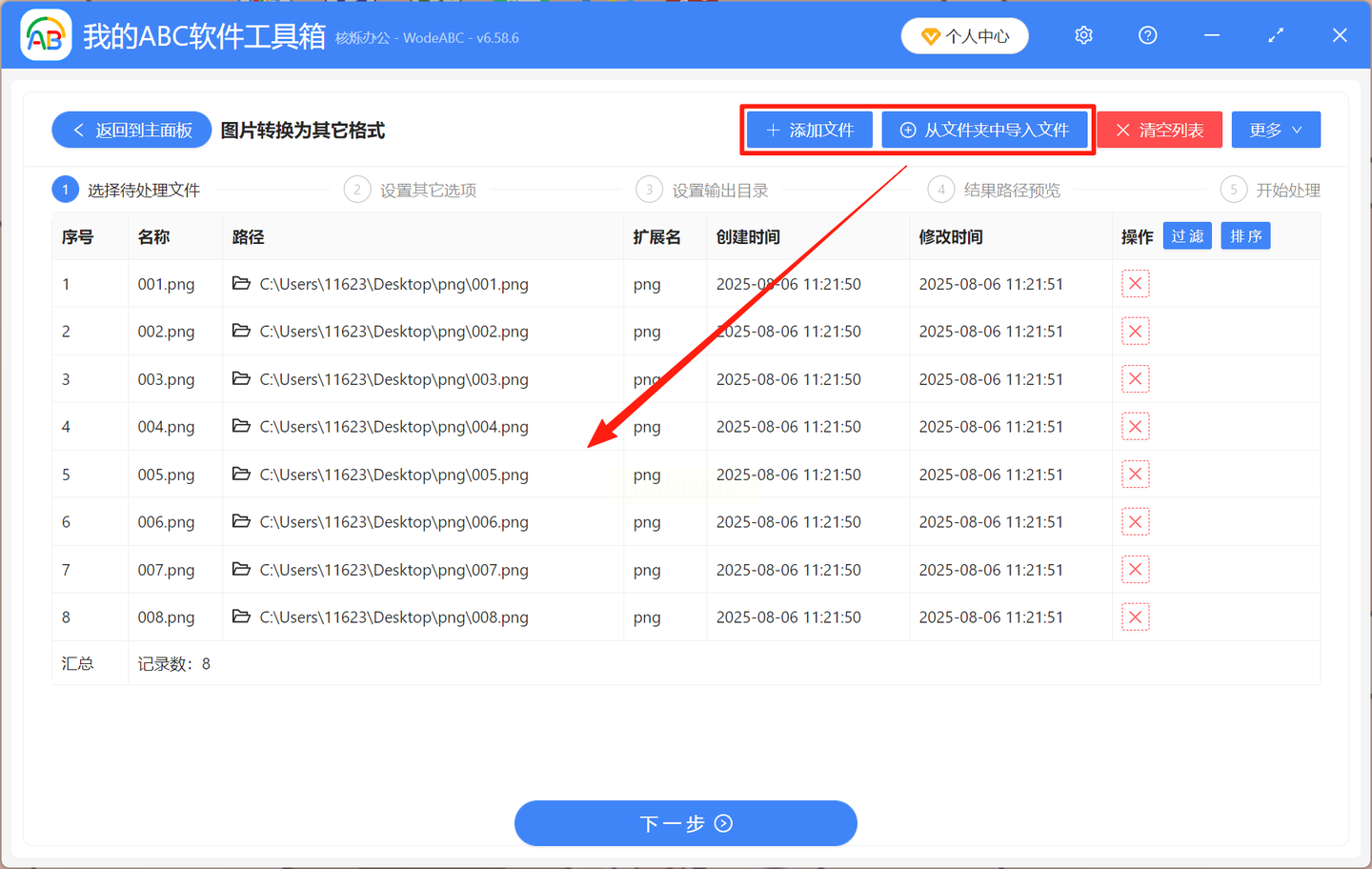
Task: Click the ABC toolbox app logo
Action: pyautogui.click(x=46, y=35)
